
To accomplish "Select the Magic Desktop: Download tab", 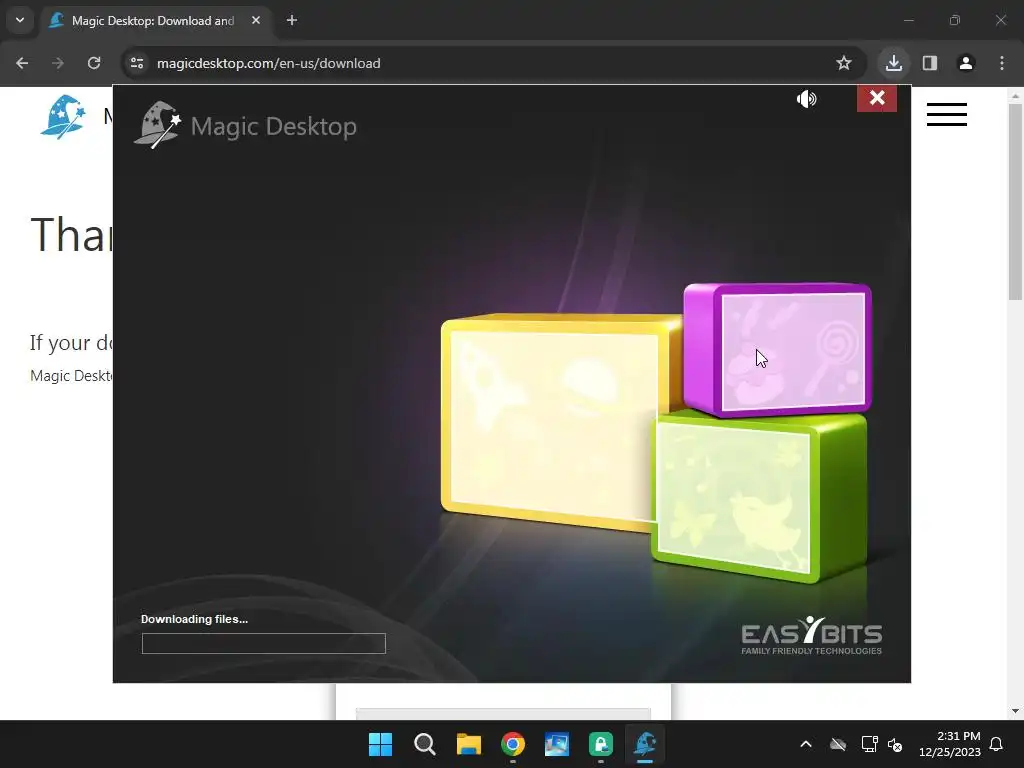I will (x=152, y=21).
